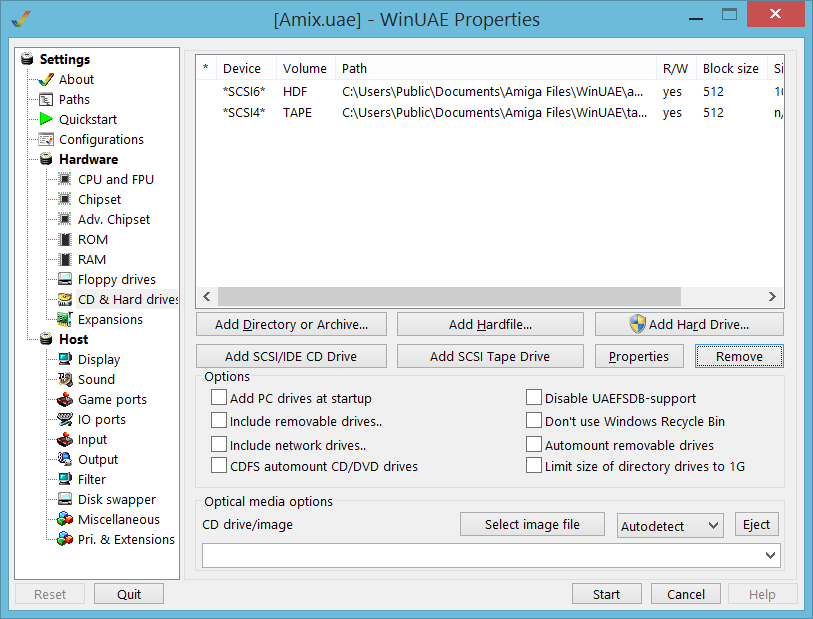Click Add Hardfile button
Image resolution: width=813 pixels, height=619 pixels.
click(490, 325)
